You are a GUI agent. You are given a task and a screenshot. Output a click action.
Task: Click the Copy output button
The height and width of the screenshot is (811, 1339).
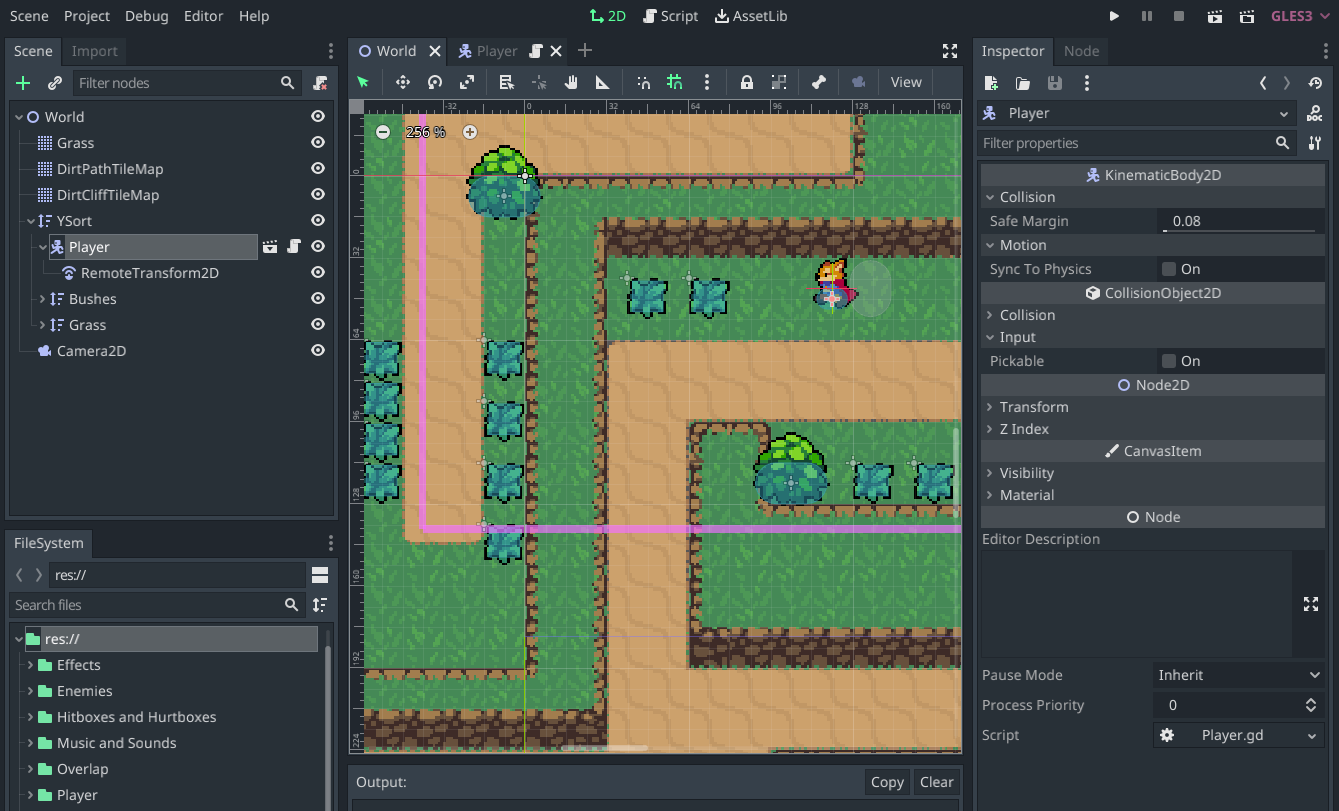point(887,782)
